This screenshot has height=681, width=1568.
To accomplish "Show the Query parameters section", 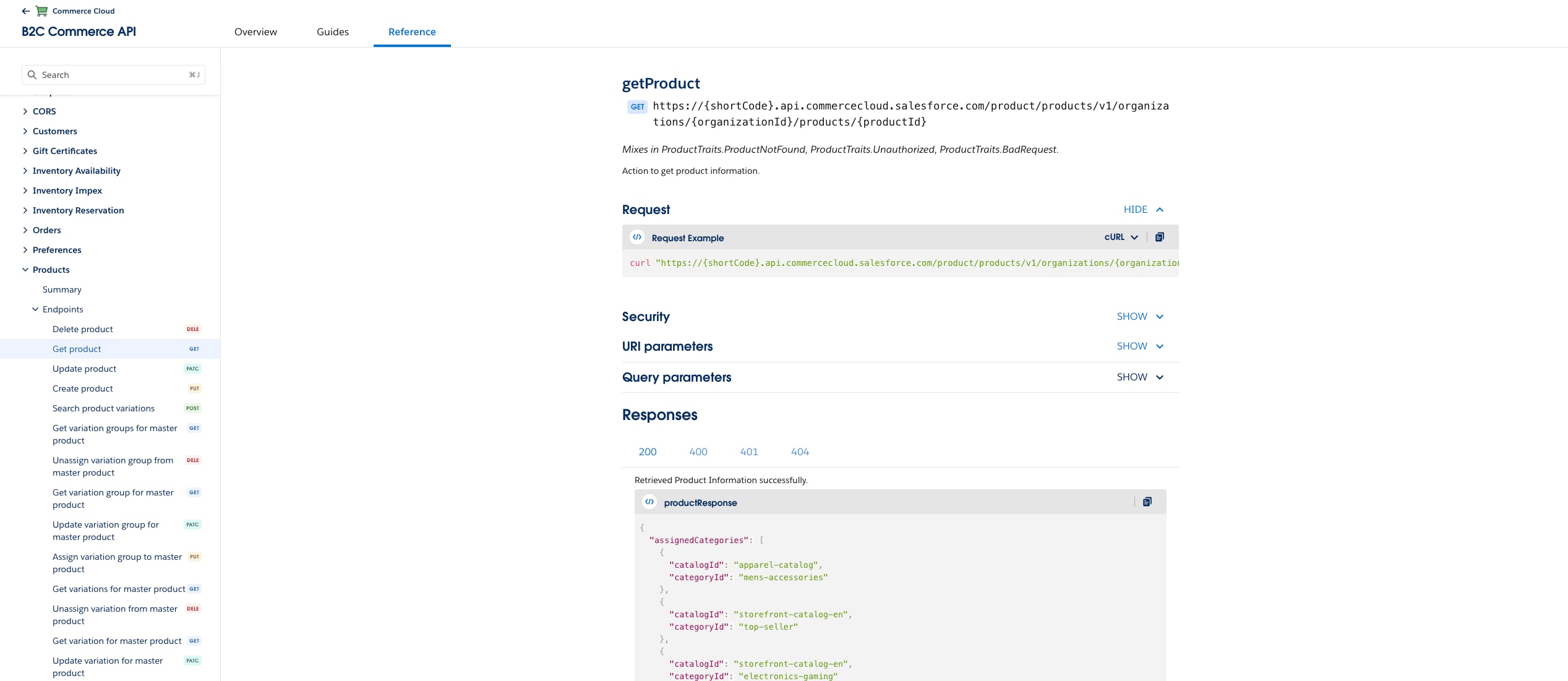I will [1140, 377].
